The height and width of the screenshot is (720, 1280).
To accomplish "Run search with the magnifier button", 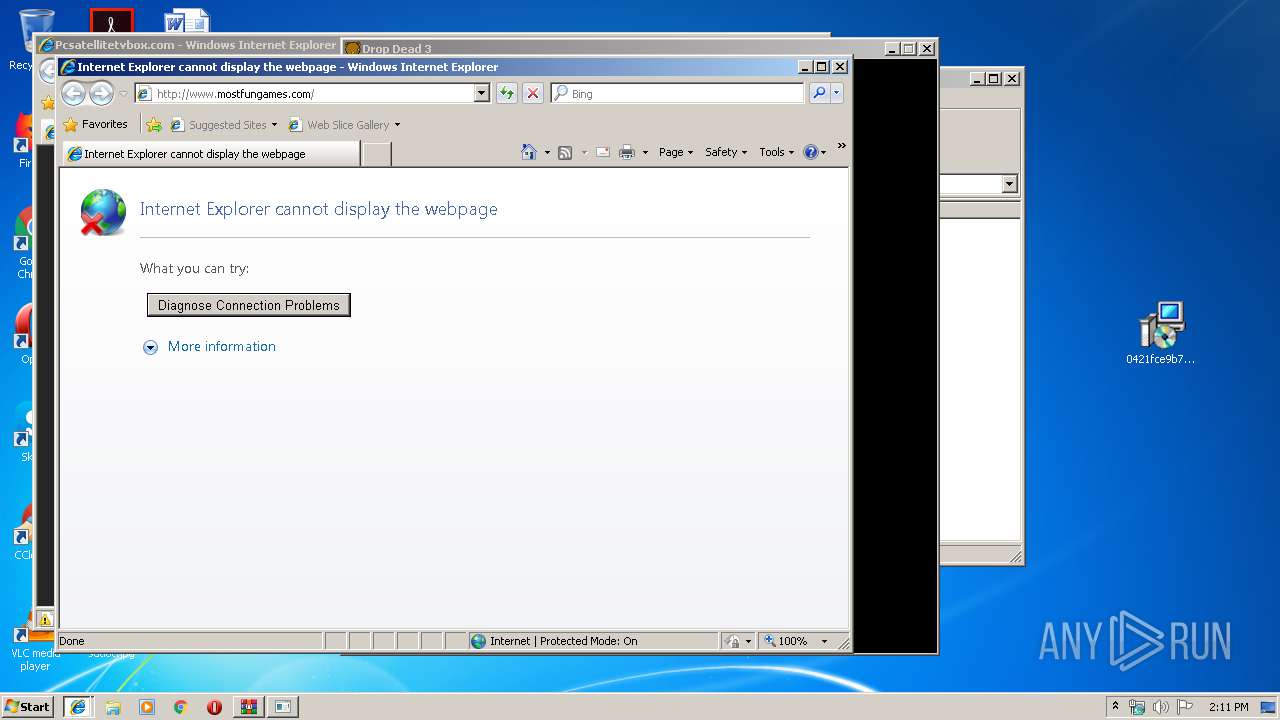I will [819, 94].
